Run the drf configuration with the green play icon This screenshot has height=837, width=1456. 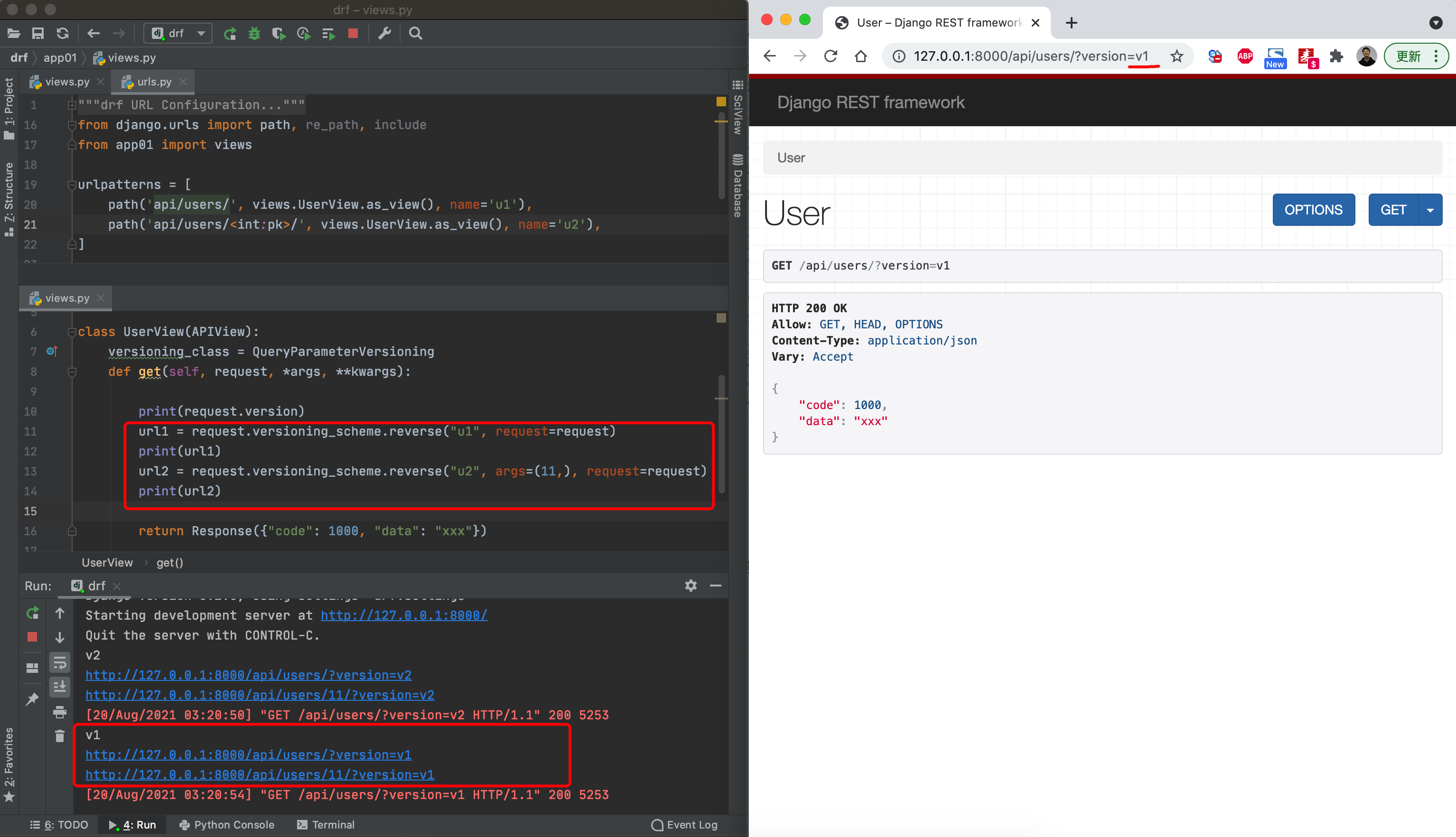coord(230,33)
